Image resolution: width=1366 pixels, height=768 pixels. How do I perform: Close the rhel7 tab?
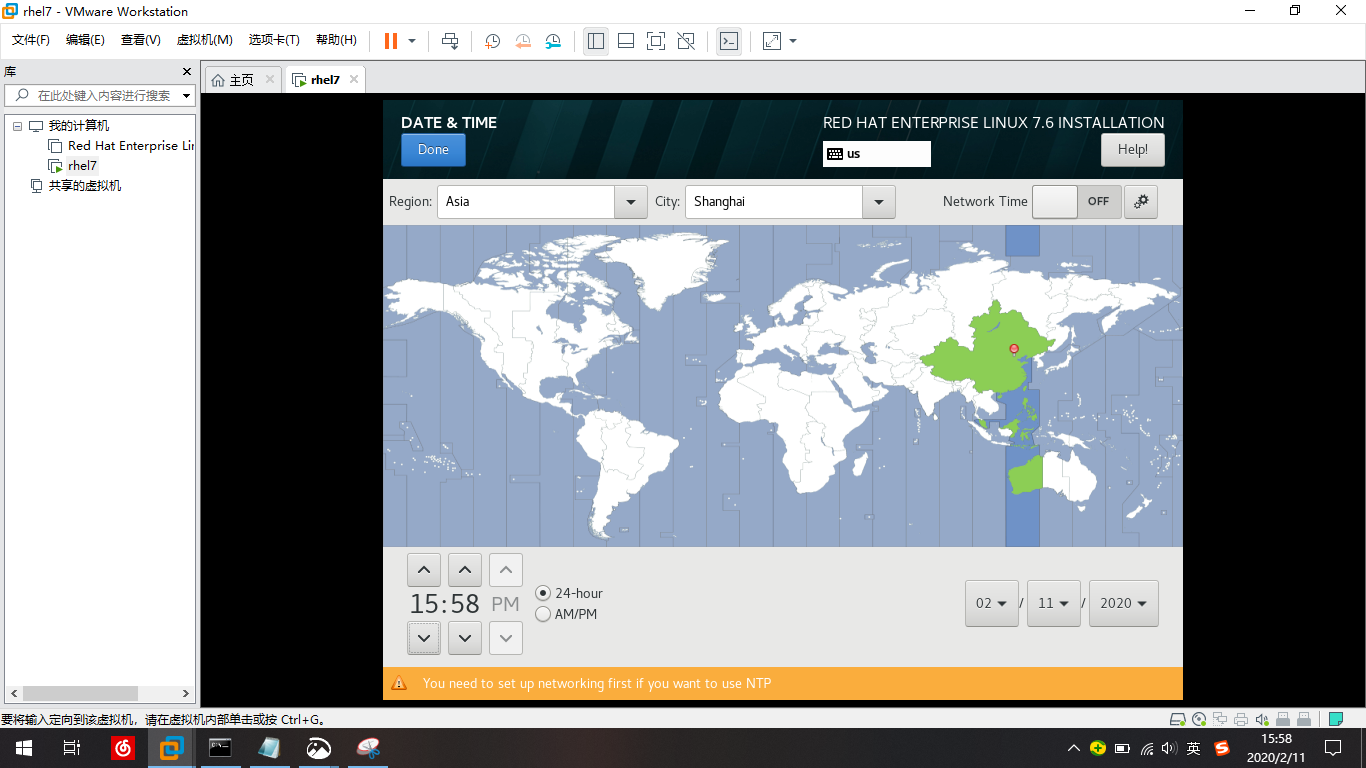354,79
